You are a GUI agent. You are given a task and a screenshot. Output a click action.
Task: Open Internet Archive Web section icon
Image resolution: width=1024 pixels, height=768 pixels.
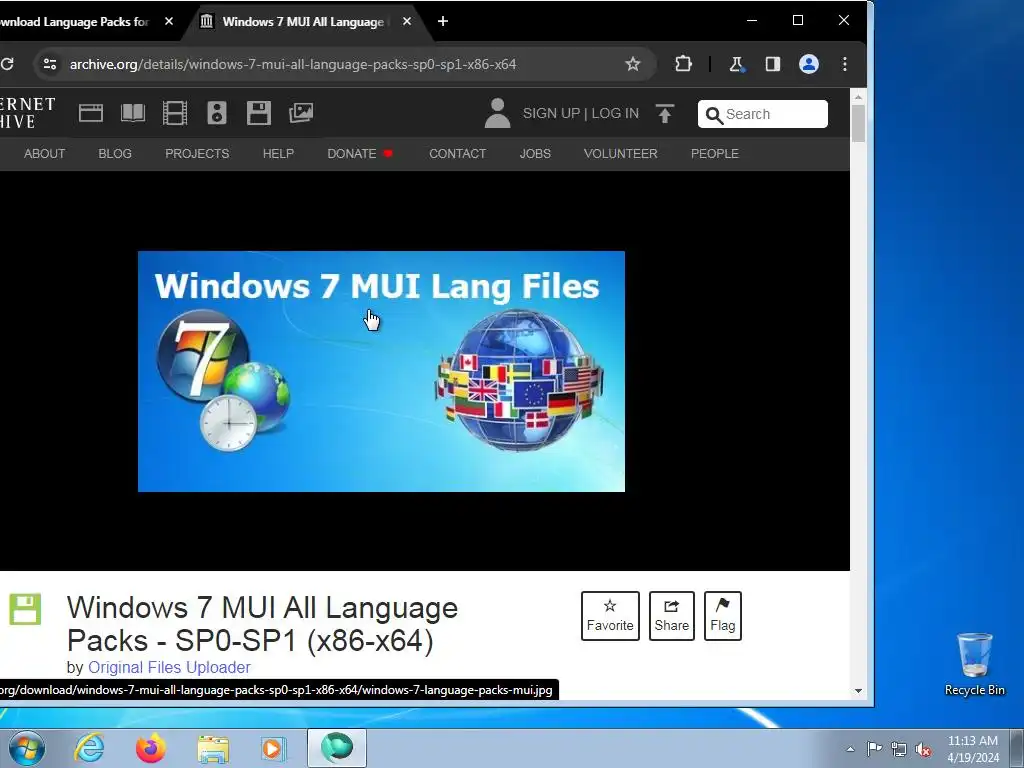pyautogui.click(x=91, y=113)
